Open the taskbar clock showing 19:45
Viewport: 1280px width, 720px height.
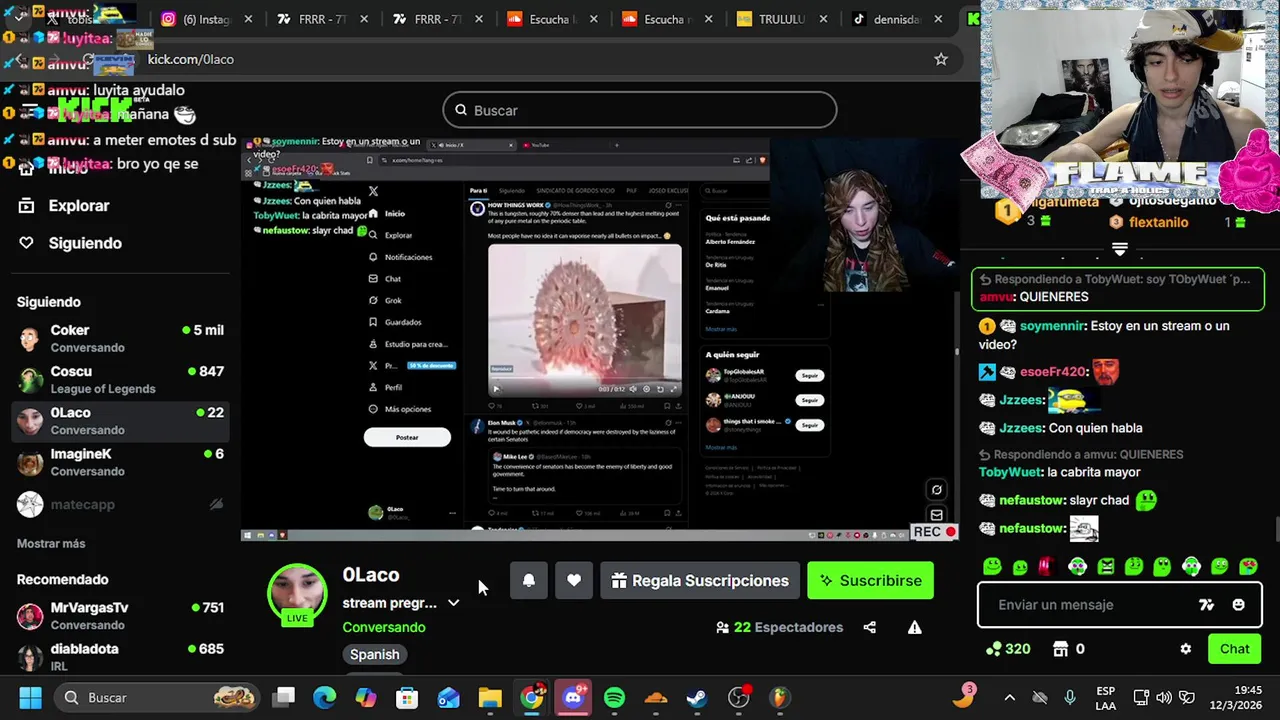point(1233,697)
